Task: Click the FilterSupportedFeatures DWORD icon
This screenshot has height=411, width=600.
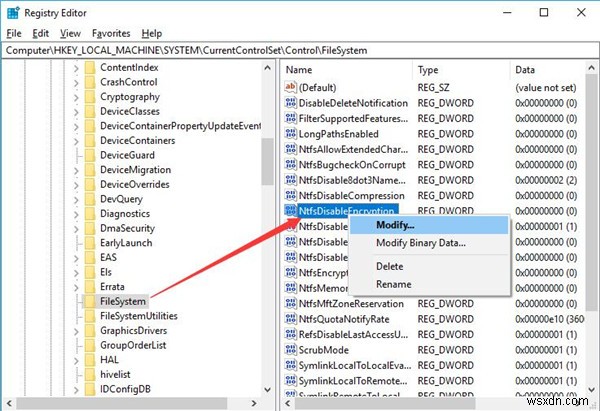Action: coord(290,118)
